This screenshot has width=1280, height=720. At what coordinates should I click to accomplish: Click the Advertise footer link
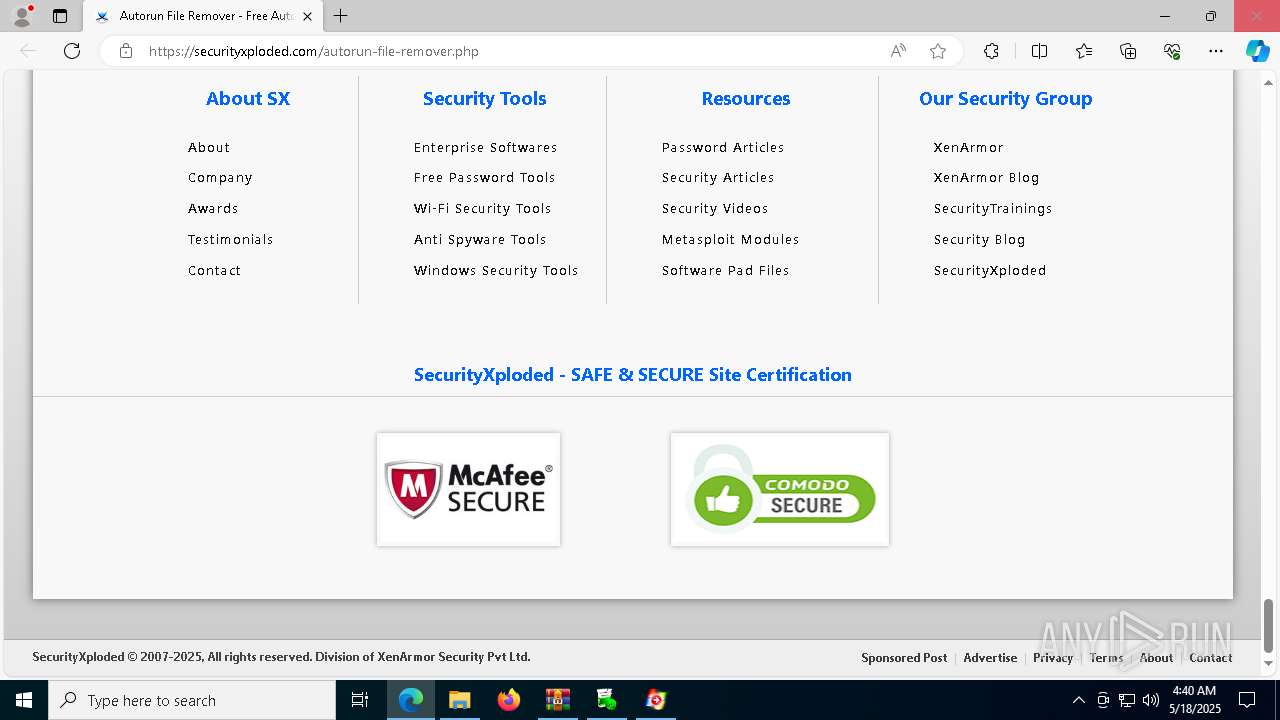point(990,658)
